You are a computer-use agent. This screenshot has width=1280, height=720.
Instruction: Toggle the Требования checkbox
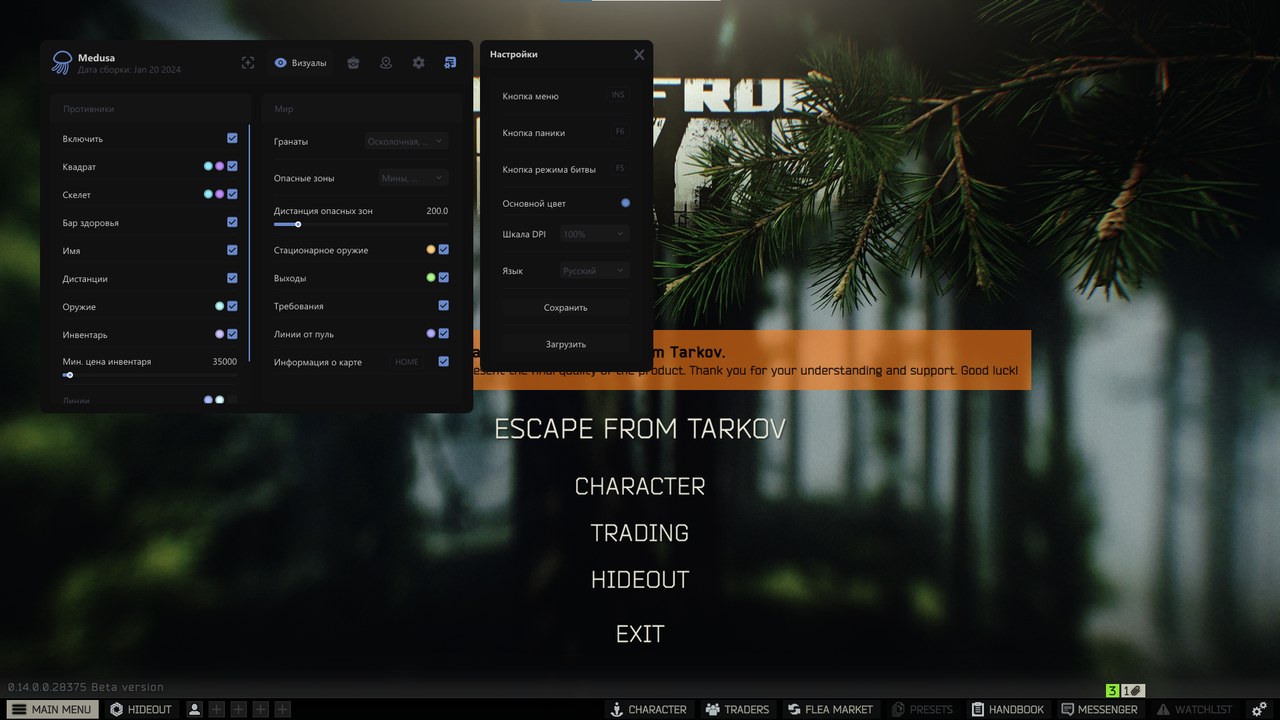tap(443, 305)
